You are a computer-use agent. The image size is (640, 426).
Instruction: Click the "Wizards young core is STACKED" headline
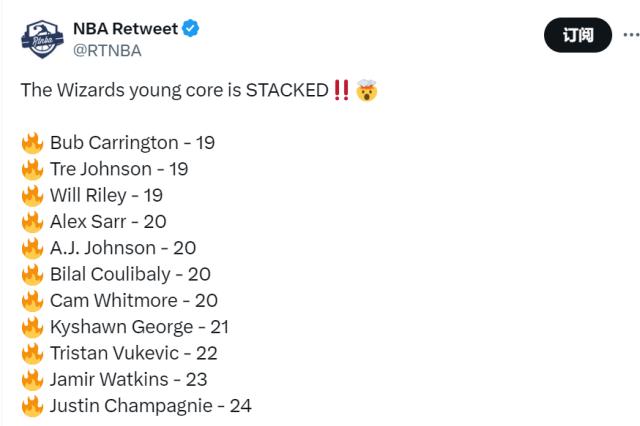174,90
